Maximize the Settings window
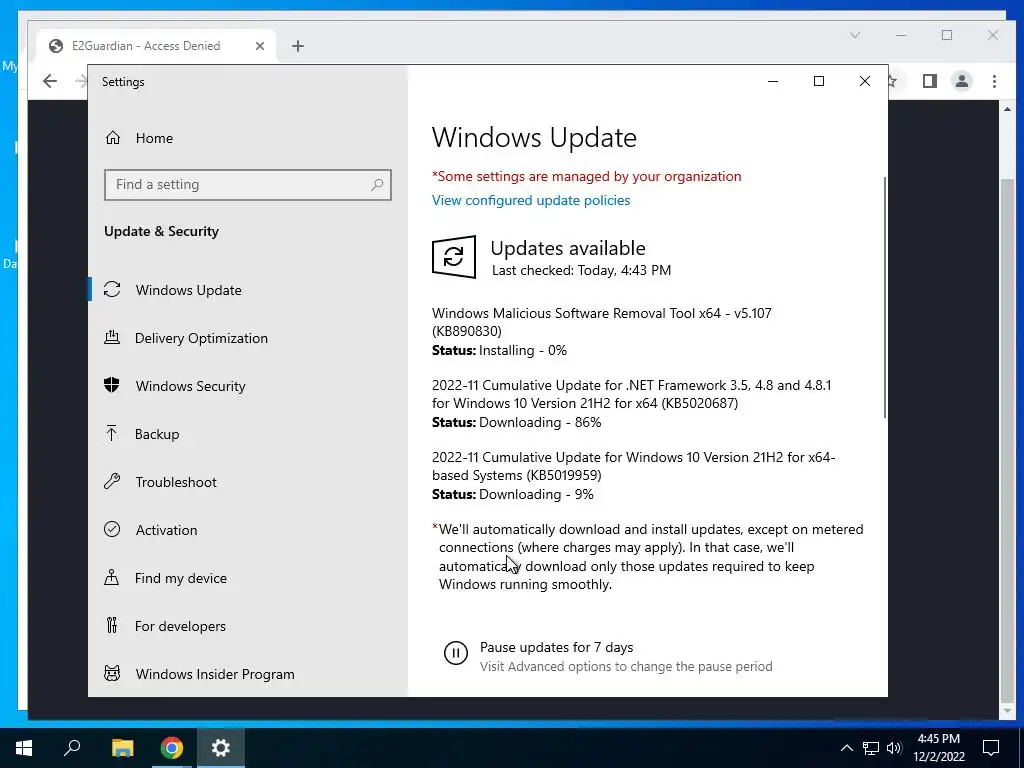 [818, 81]
